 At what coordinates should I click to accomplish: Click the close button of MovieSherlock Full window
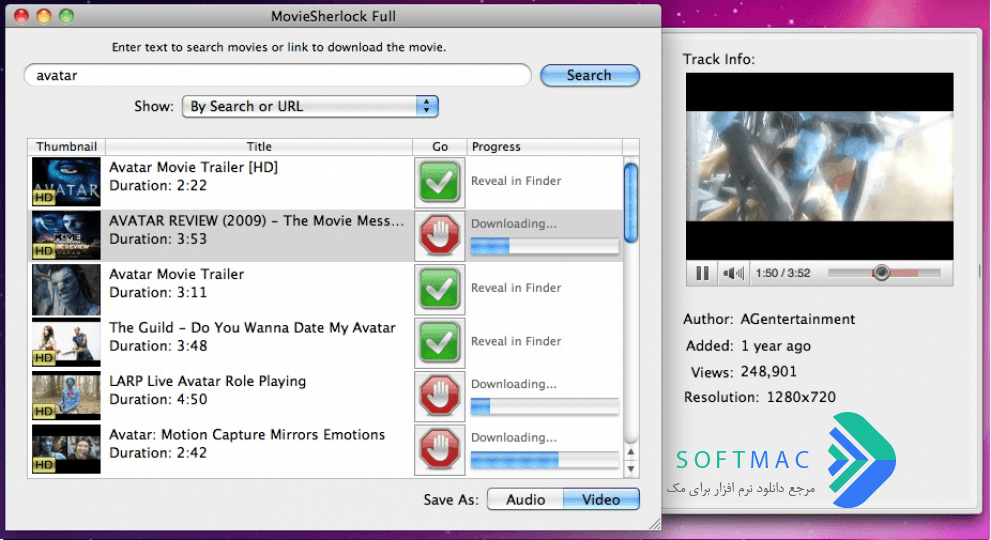[21, 16]
